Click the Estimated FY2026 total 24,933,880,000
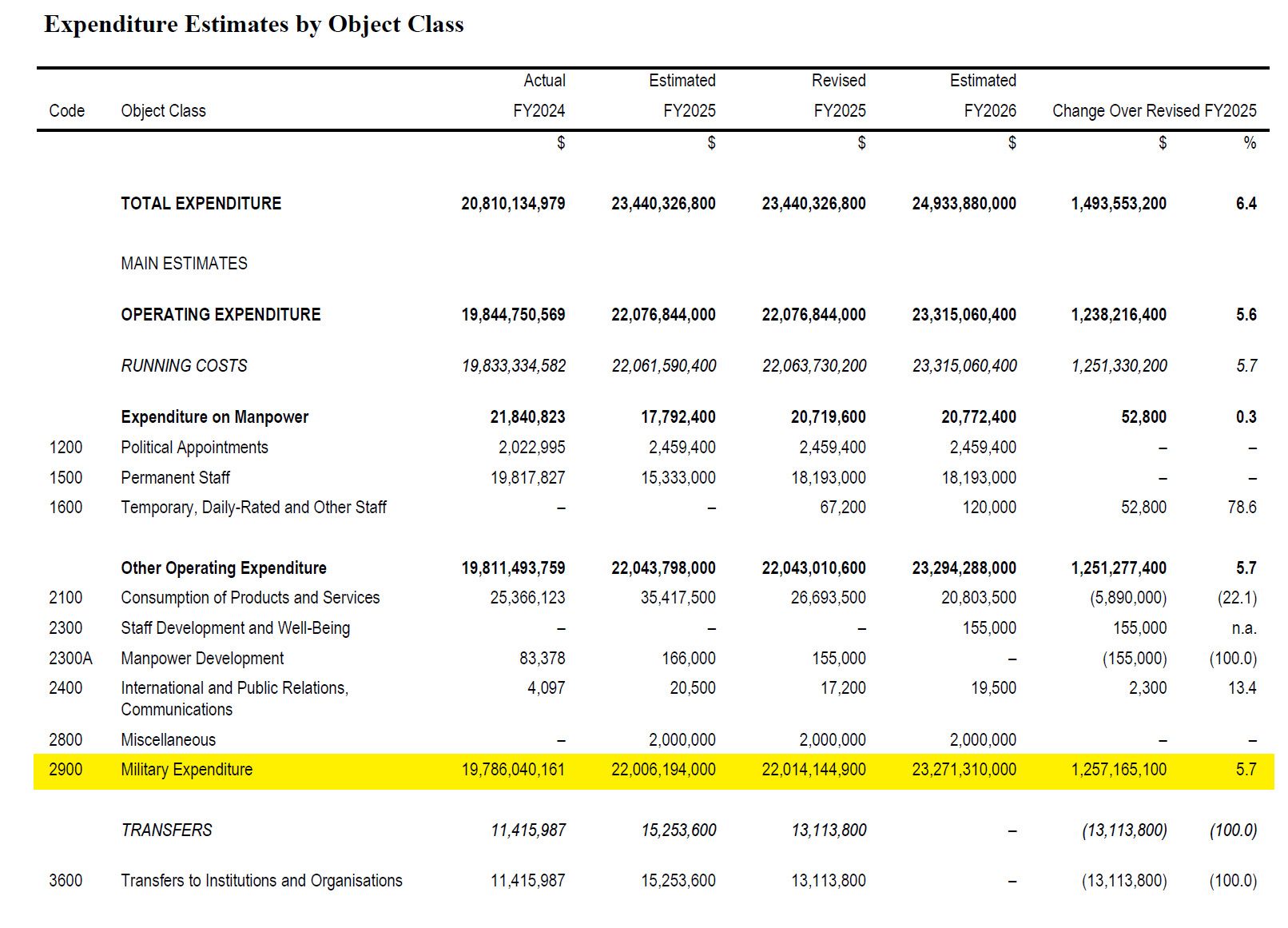The height and width of the screenshot is (928, 1288). point(964,203)
